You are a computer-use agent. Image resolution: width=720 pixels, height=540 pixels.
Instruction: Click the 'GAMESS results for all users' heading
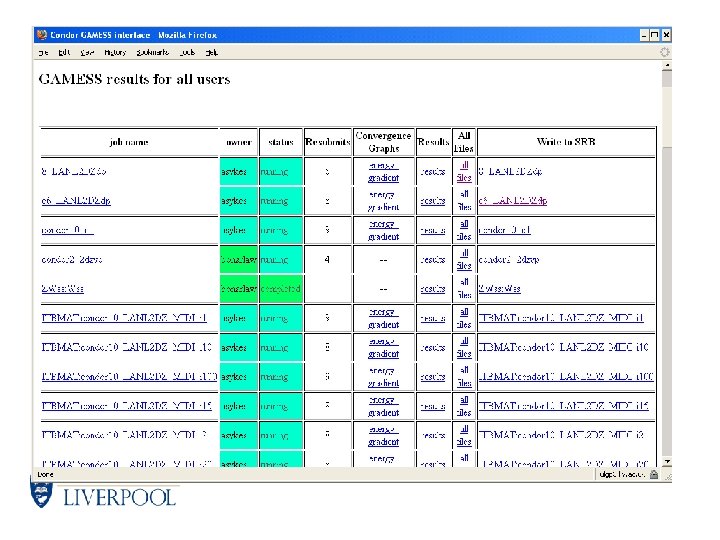coord(135,79)
